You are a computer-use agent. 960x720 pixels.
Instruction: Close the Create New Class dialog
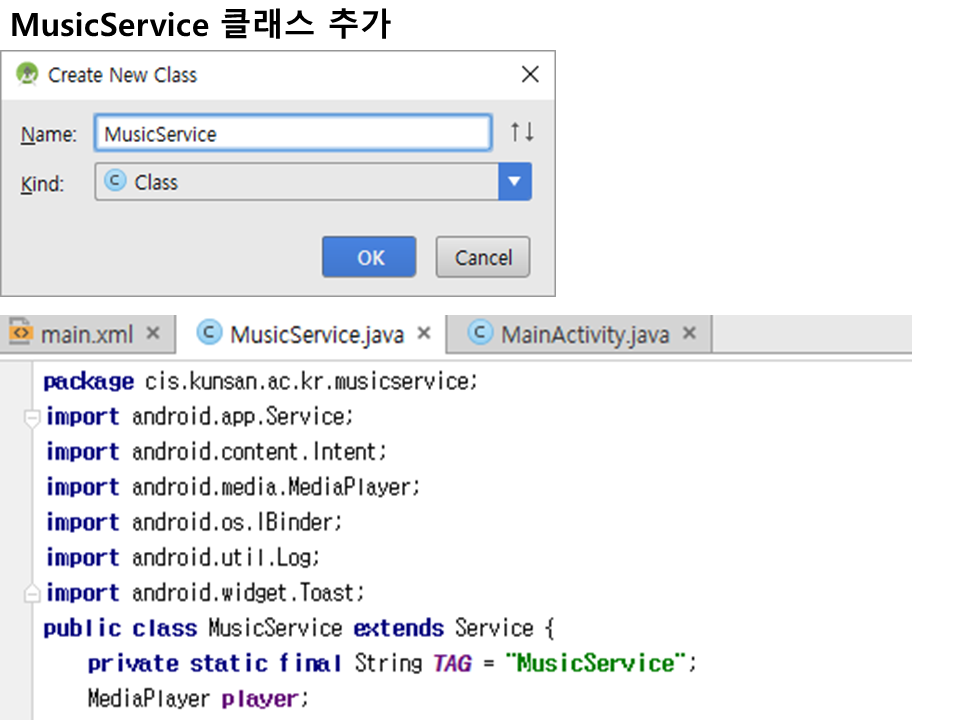tap(530, 75)
